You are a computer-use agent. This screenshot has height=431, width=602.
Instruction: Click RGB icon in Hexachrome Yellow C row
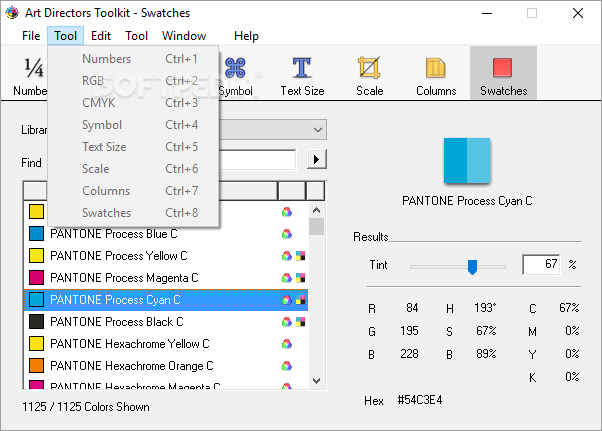coord(287,343)
